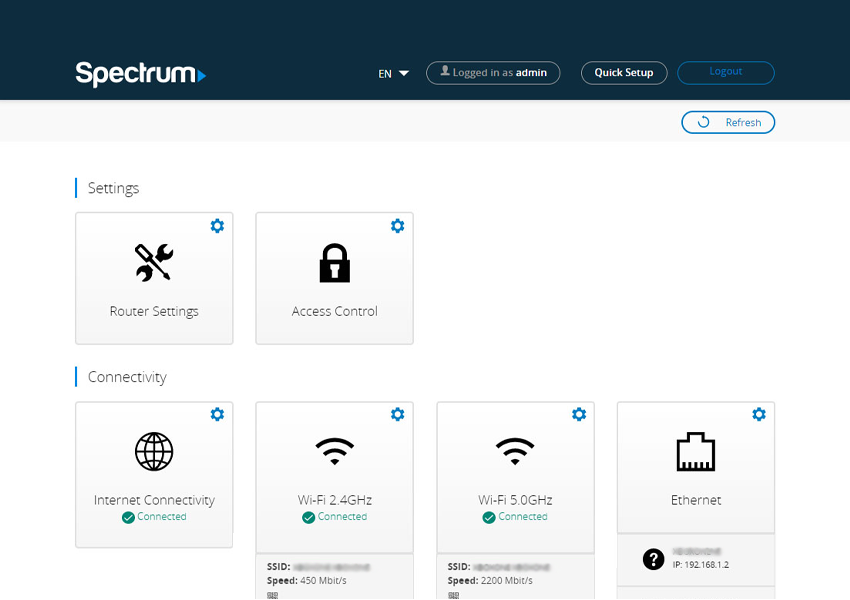Click the Ethernet label
Viewport: 850px width, 600px height.
[x=696, y=500]
